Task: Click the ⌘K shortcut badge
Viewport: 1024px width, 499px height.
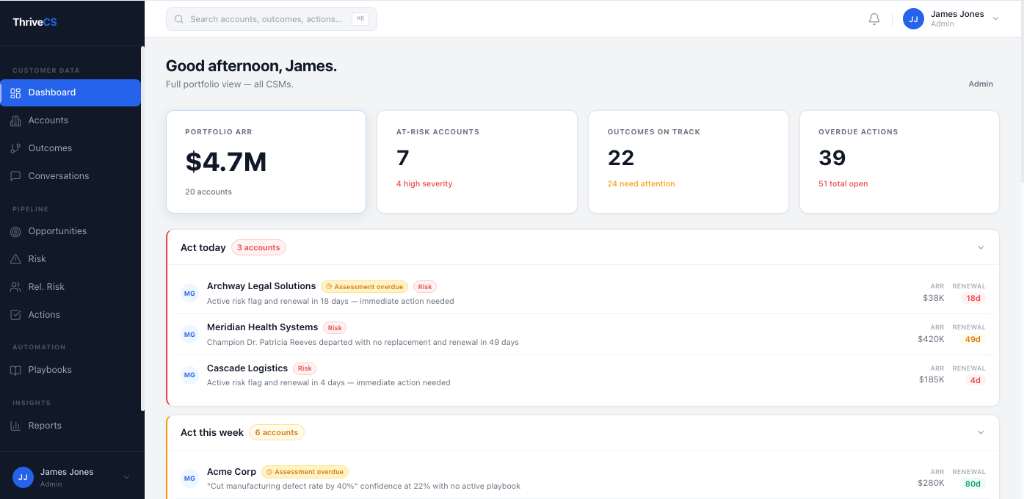Action: tap(359, 19)
